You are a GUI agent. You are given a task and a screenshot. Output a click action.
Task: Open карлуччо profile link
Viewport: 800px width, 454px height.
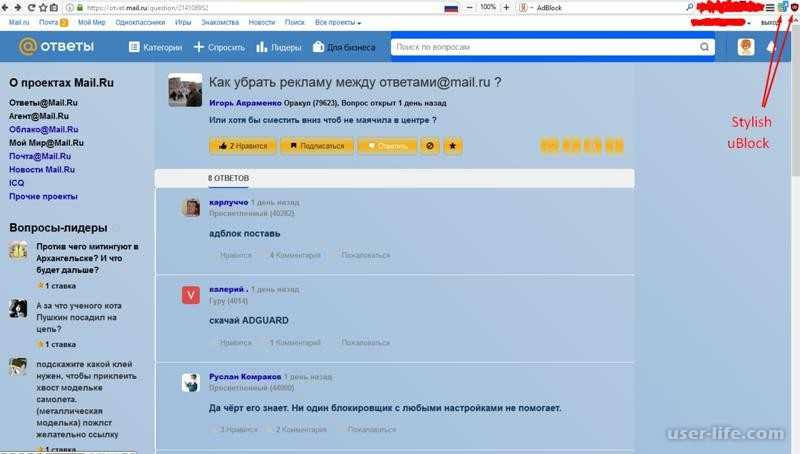228,203
